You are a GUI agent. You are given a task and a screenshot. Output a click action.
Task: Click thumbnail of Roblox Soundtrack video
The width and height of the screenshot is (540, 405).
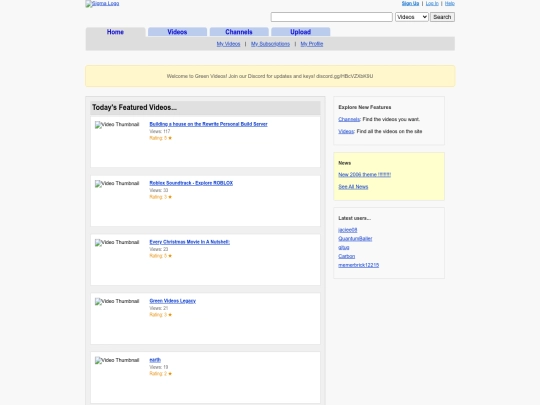coord(117,184)
